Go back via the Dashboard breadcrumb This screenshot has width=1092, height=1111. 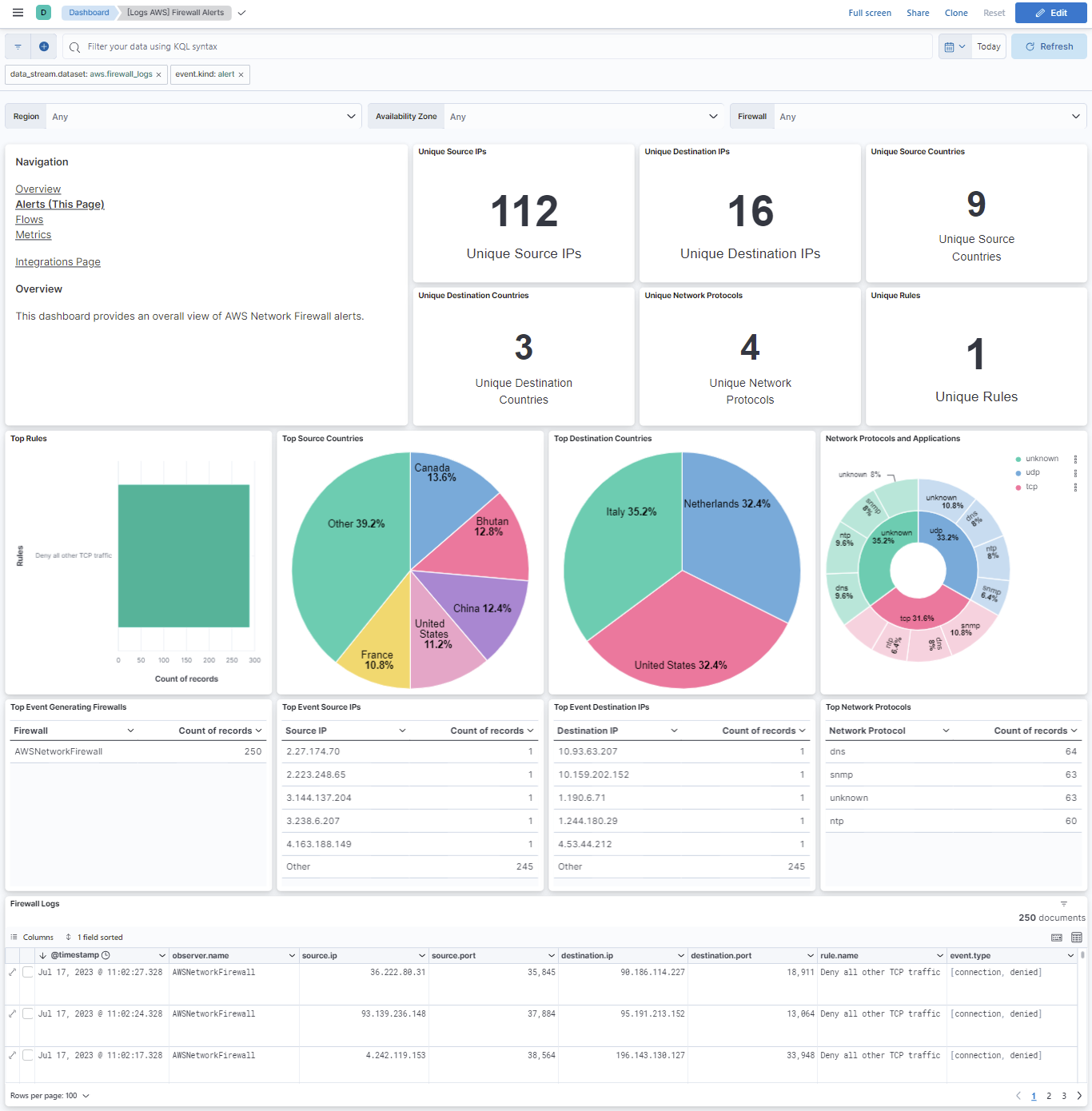pyautogui.click(x=88, y=12)
